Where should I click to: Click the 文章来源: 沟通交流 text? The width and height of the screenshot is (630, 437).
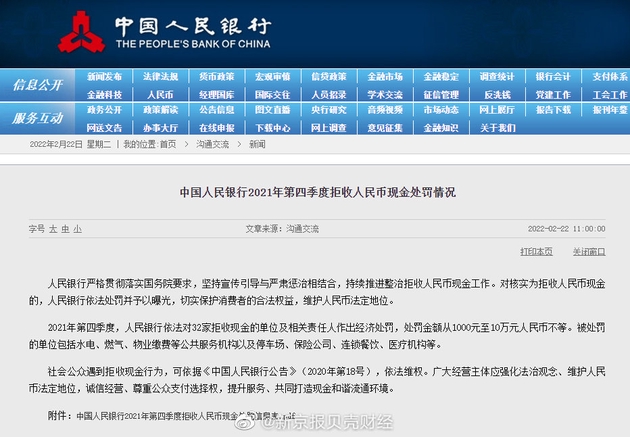(x=282, y=229)
